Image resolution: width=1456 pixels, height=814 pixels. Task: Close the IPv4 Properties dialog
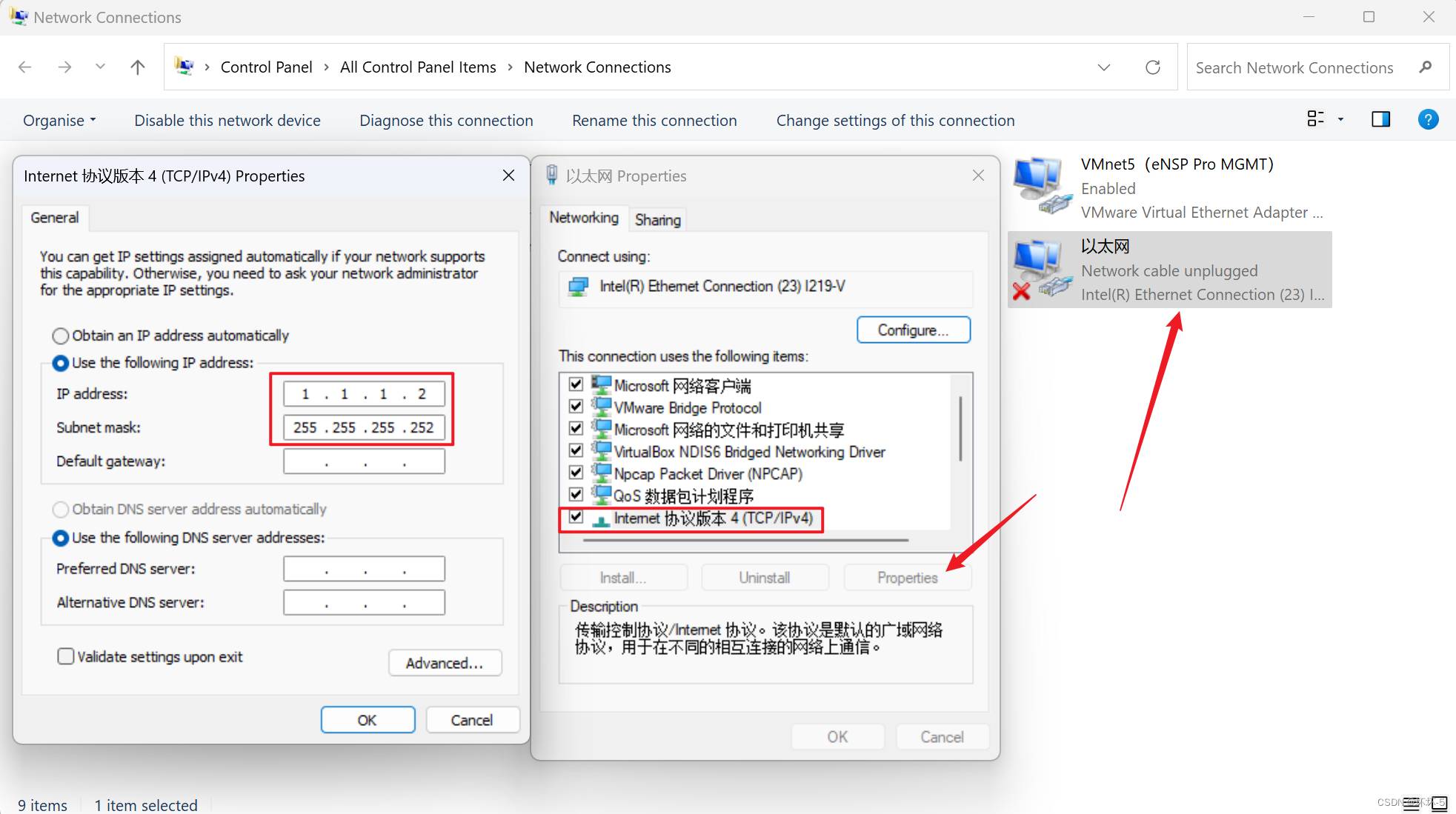508,176
